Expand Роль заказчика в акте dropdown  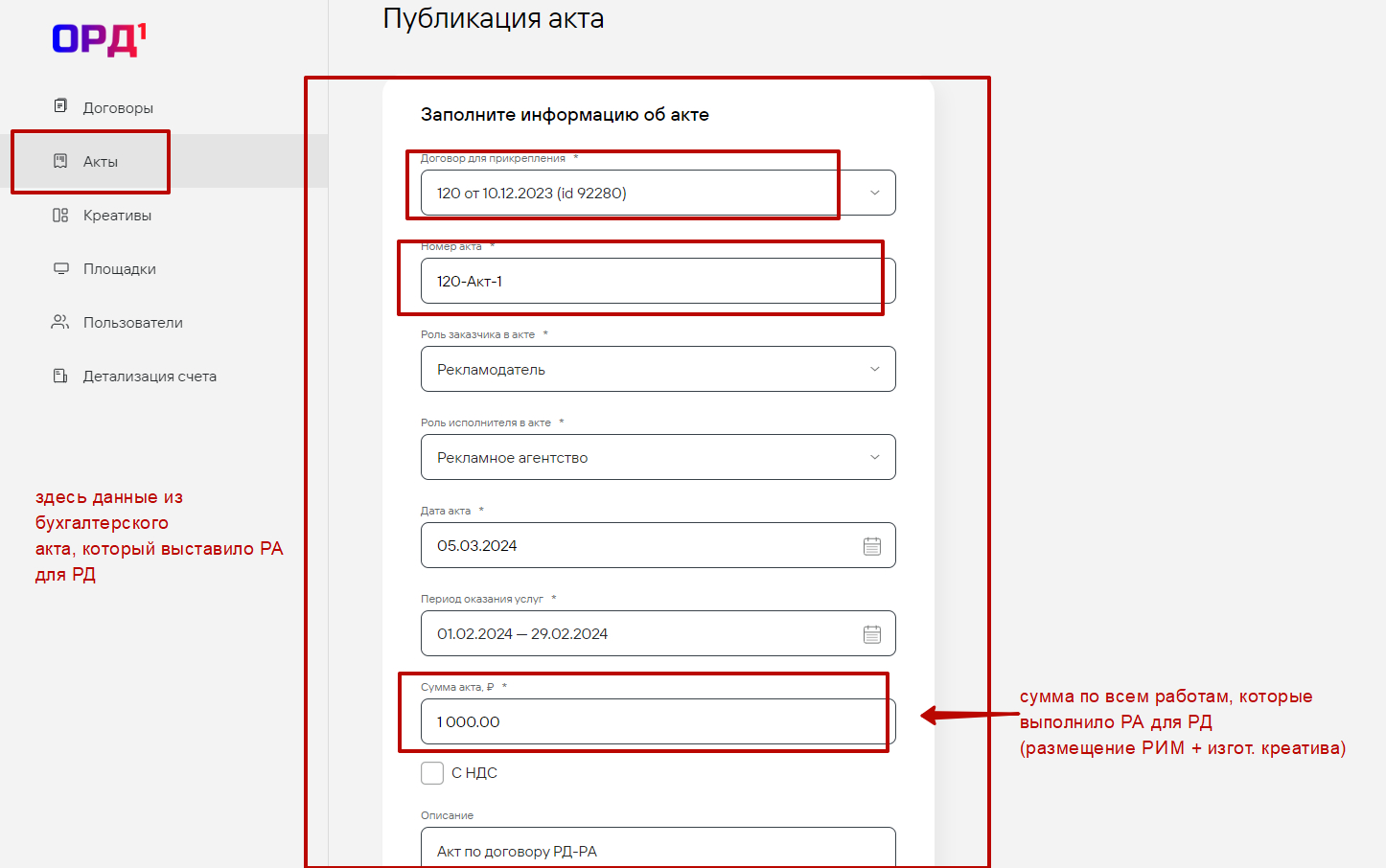point(874,370)
